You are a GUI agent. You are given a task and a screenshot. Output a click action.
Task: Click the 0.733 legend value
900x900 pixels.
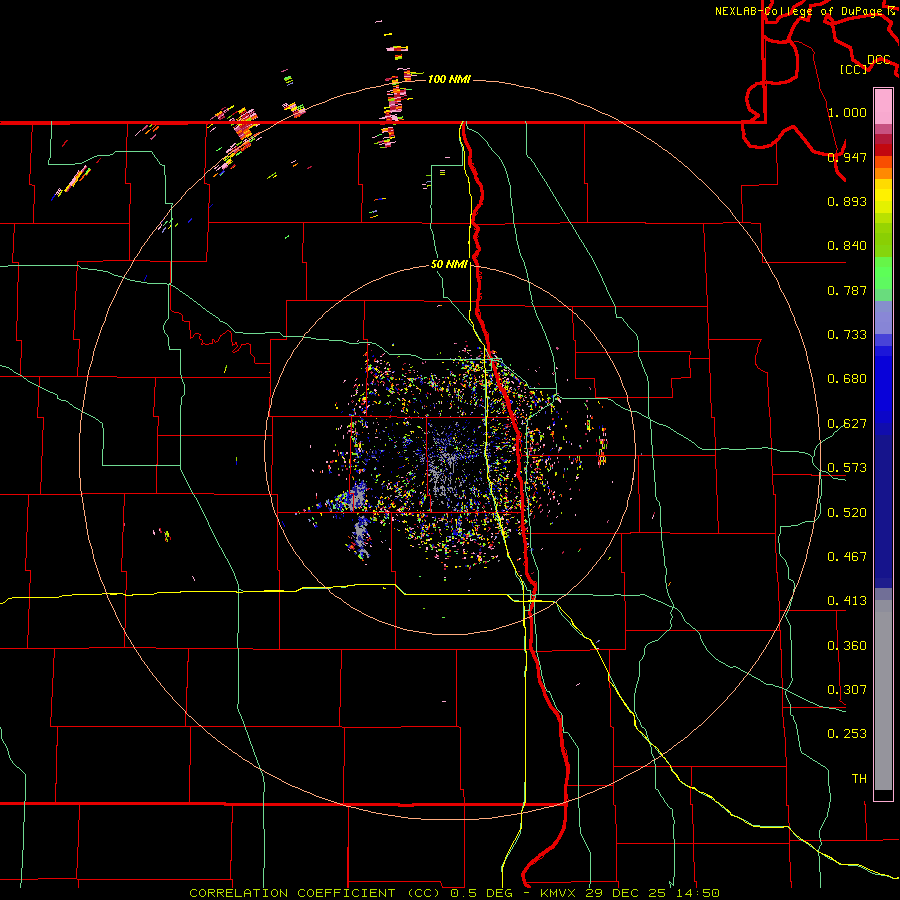point(847,335)
